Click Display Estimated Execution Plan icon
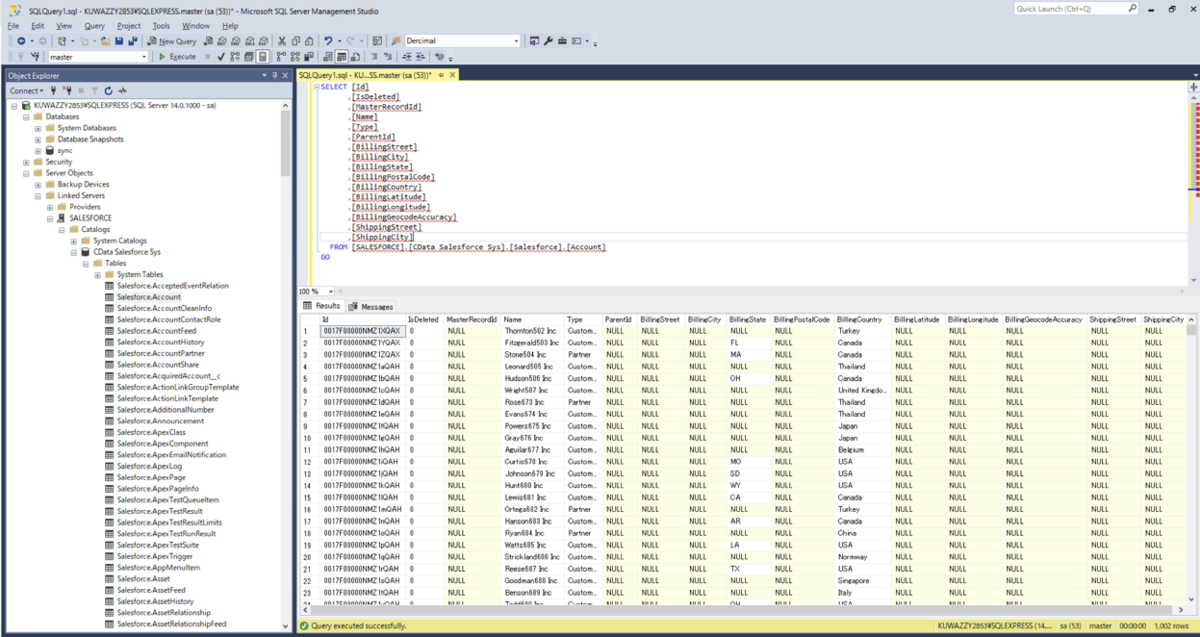1200x637 pixels. (234, 57)
